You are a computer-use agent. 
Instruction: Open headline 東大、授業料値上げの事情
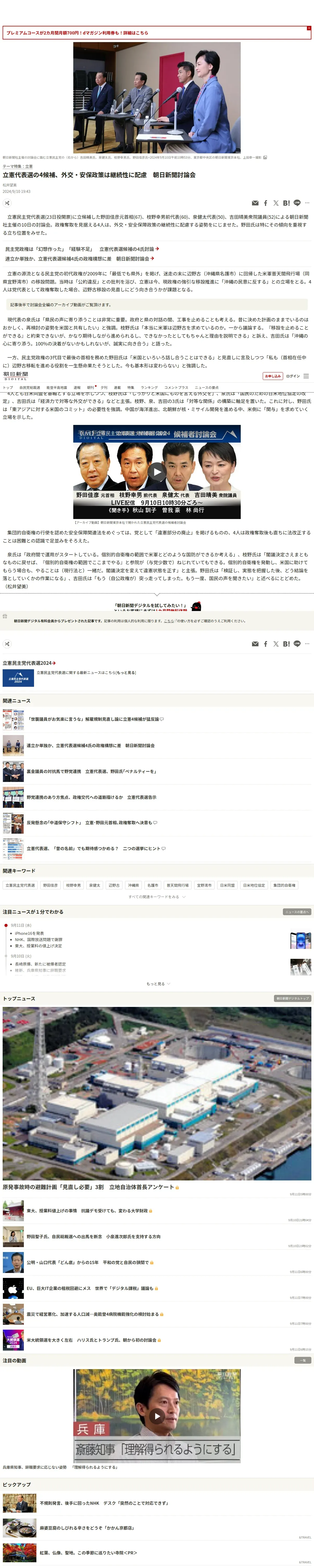coord(87,1211)
